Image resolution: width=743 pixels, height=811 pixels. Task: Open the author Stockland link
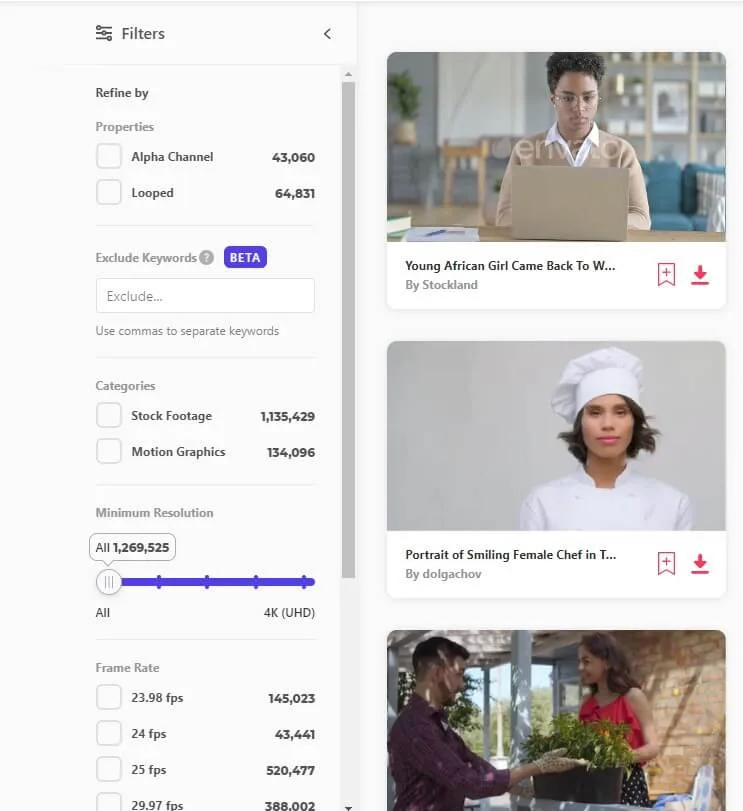click(450, 285)
